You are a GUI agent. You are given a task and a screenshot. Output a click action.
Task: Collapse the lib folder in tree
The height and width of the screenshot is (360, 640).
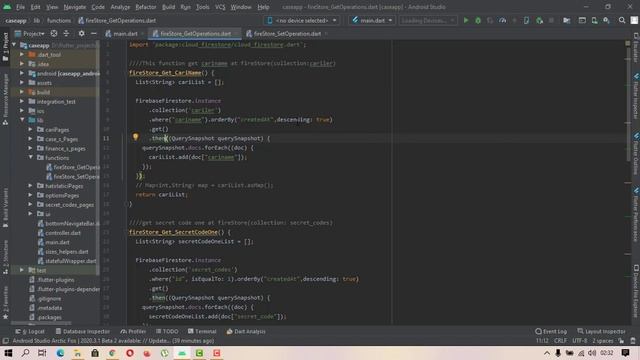(22, 120)
